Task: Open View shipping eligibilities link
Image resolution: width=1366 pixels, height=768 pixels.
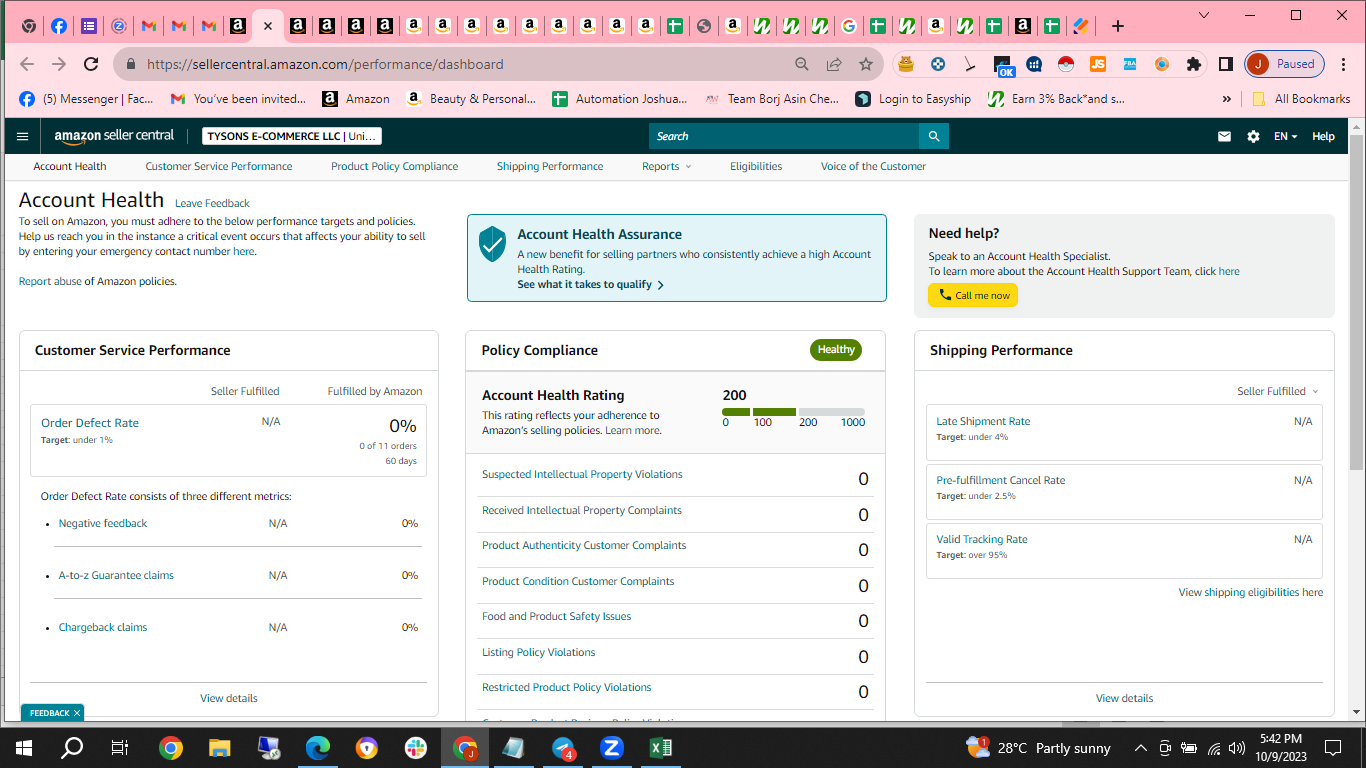Action: coord(1250,592)
